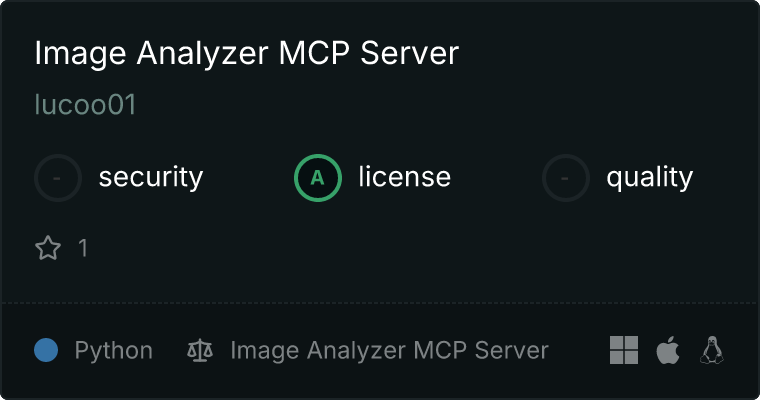This screenshot has height=400, width=760.
Task: Click the license label text
Action: (405, 176)
